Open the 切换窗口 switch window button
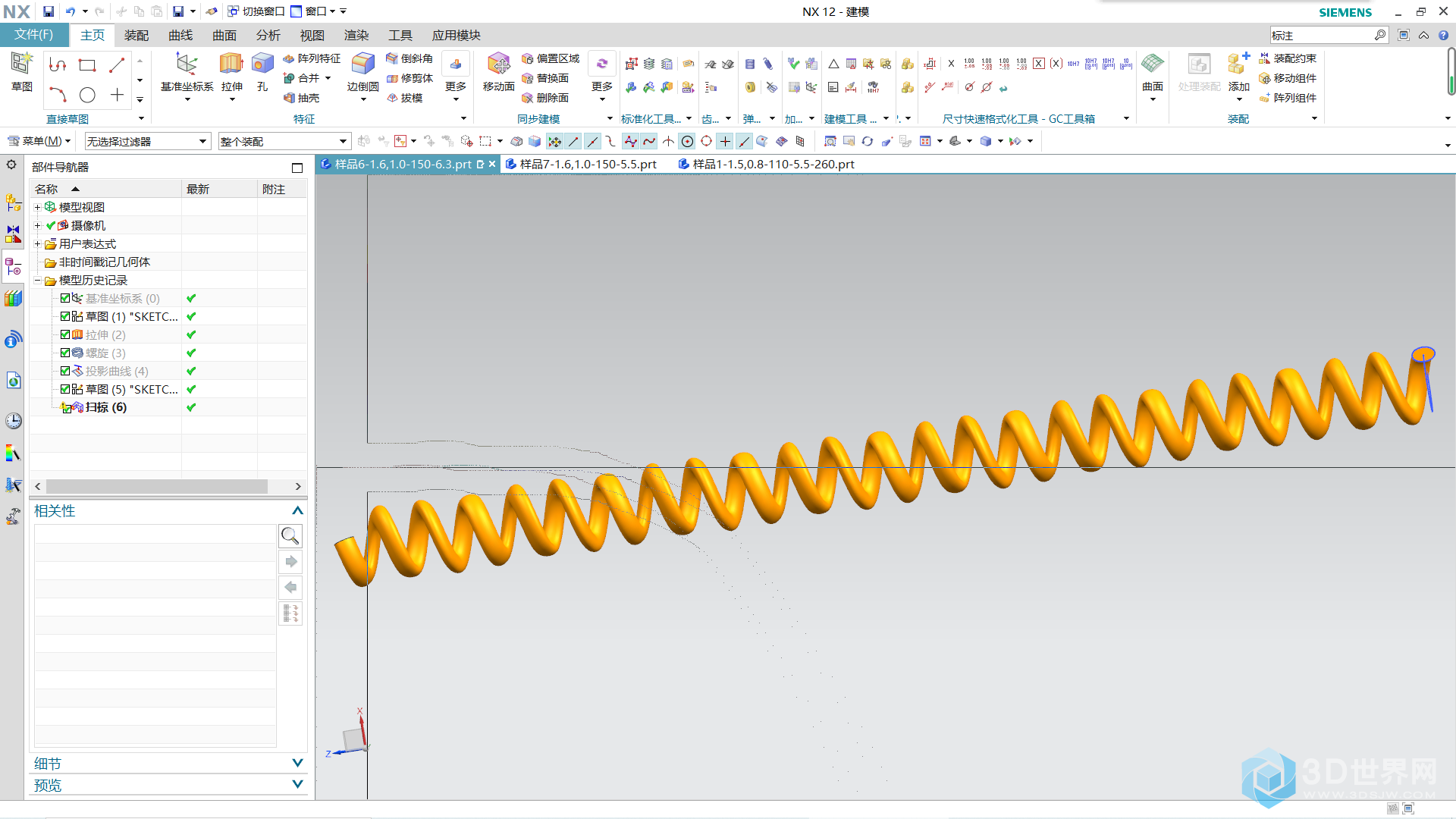The image size is (1456, 819). [x=256, y=11]
